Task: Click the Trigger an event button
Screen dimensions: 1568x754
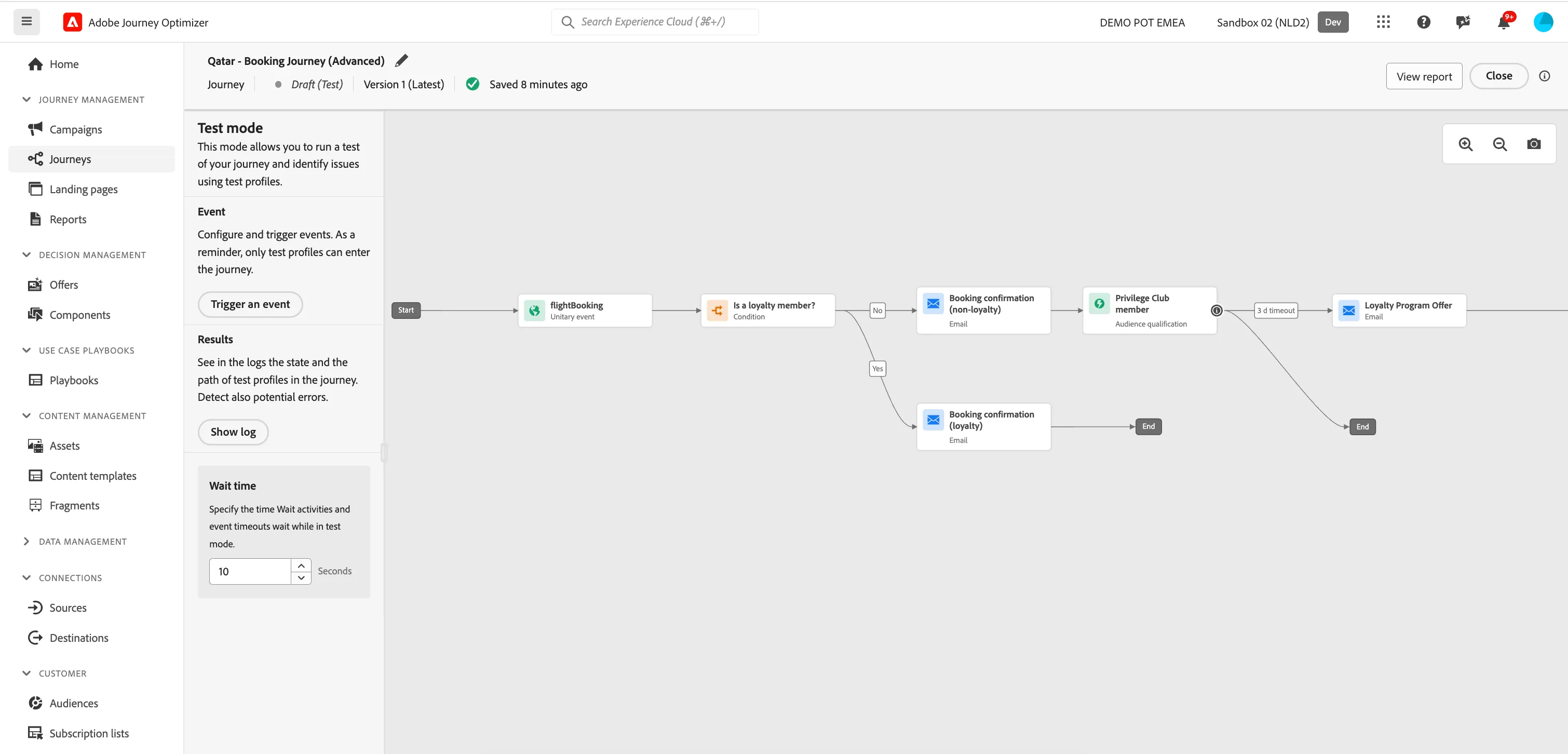Action: (250, 304)
